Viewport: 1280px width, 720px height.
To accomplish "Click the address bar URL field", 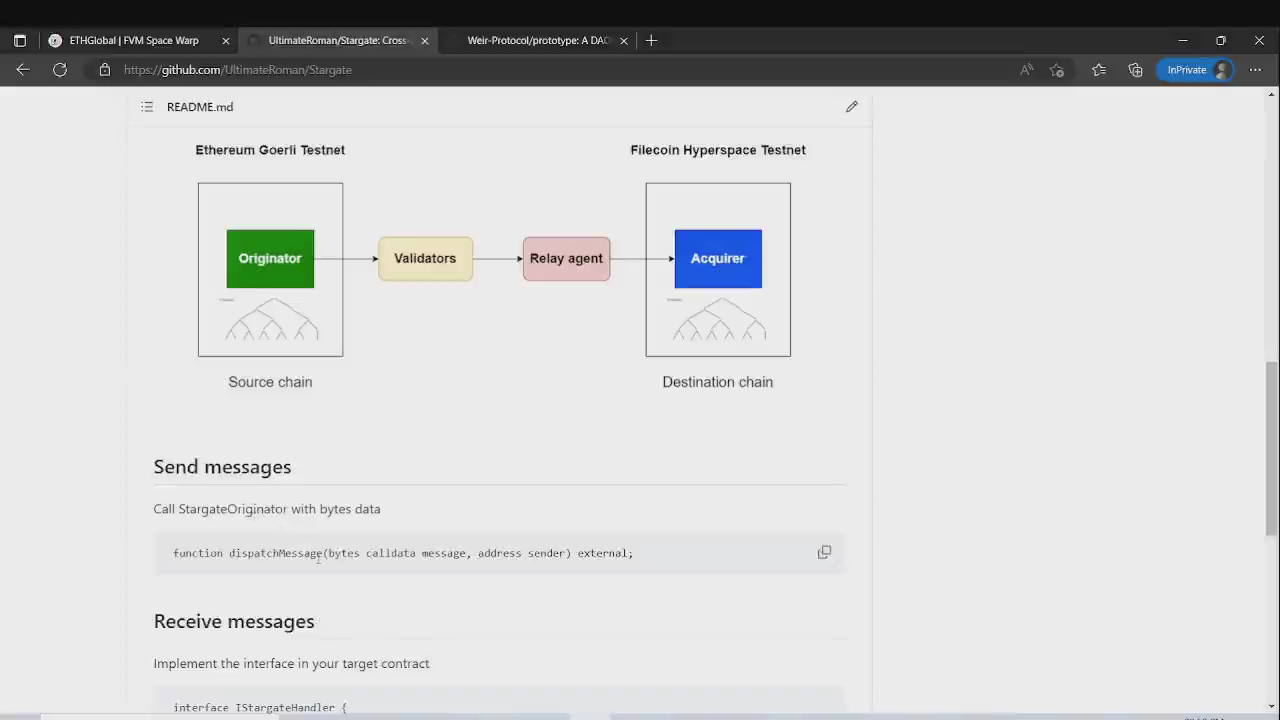I will coord(560,70).
